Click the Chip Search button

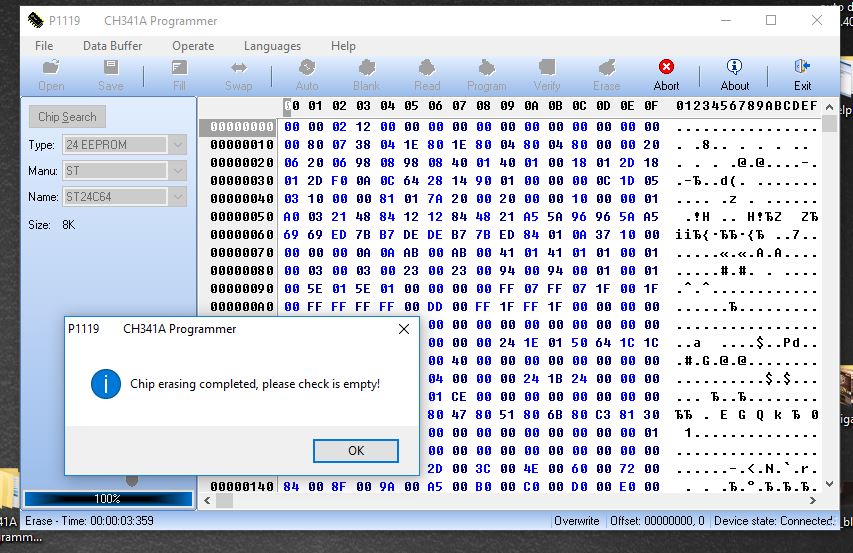pyautogui.click(x=67, y=117)
